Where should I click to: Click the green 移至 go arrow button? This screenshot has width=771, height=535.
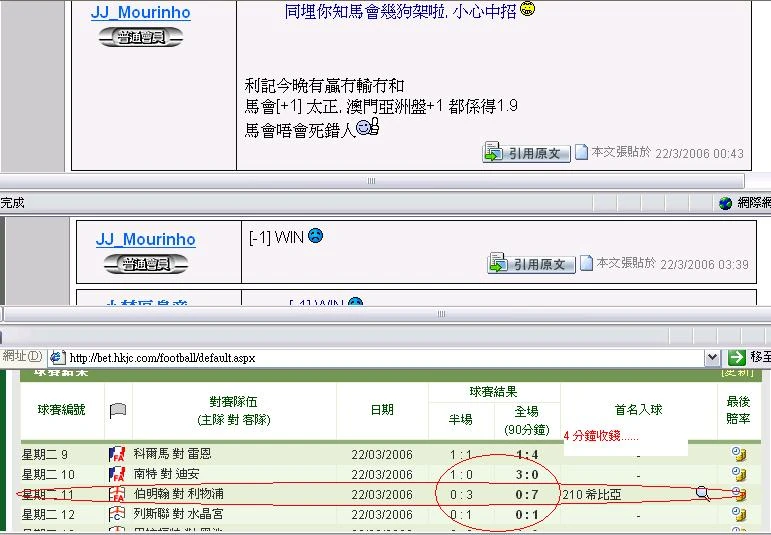pos(737,357)
